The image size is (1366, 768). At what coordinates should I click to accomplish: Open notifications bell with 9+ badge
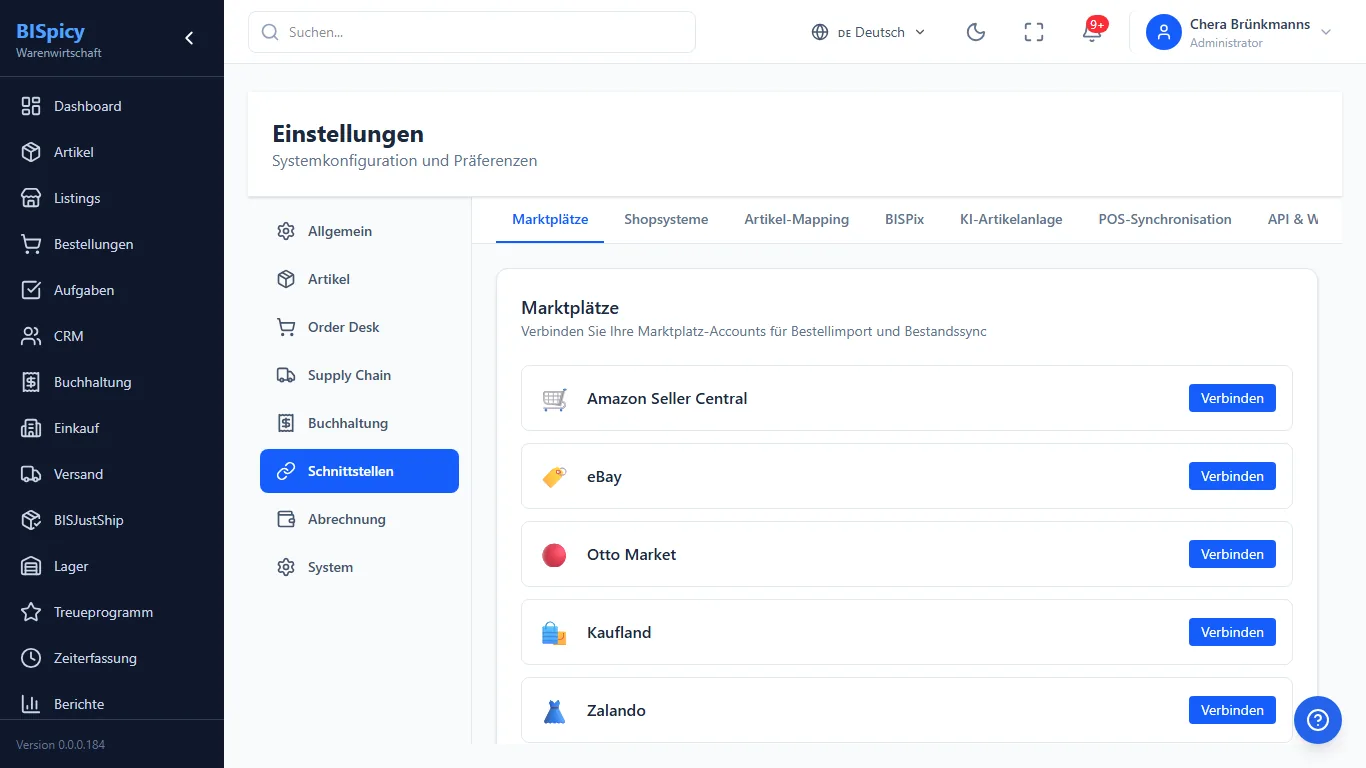pos(1092,32)
